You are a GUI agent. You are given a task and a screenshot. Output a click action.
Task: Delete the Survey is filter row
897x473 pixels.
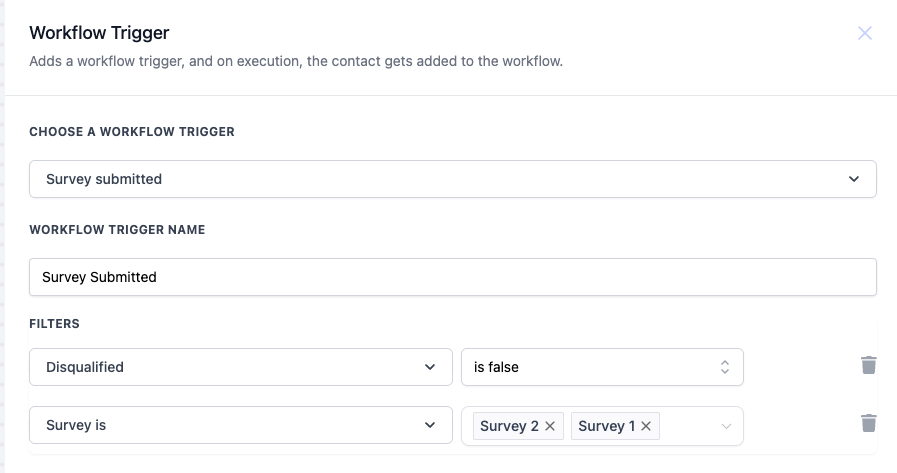click(869, 423)
